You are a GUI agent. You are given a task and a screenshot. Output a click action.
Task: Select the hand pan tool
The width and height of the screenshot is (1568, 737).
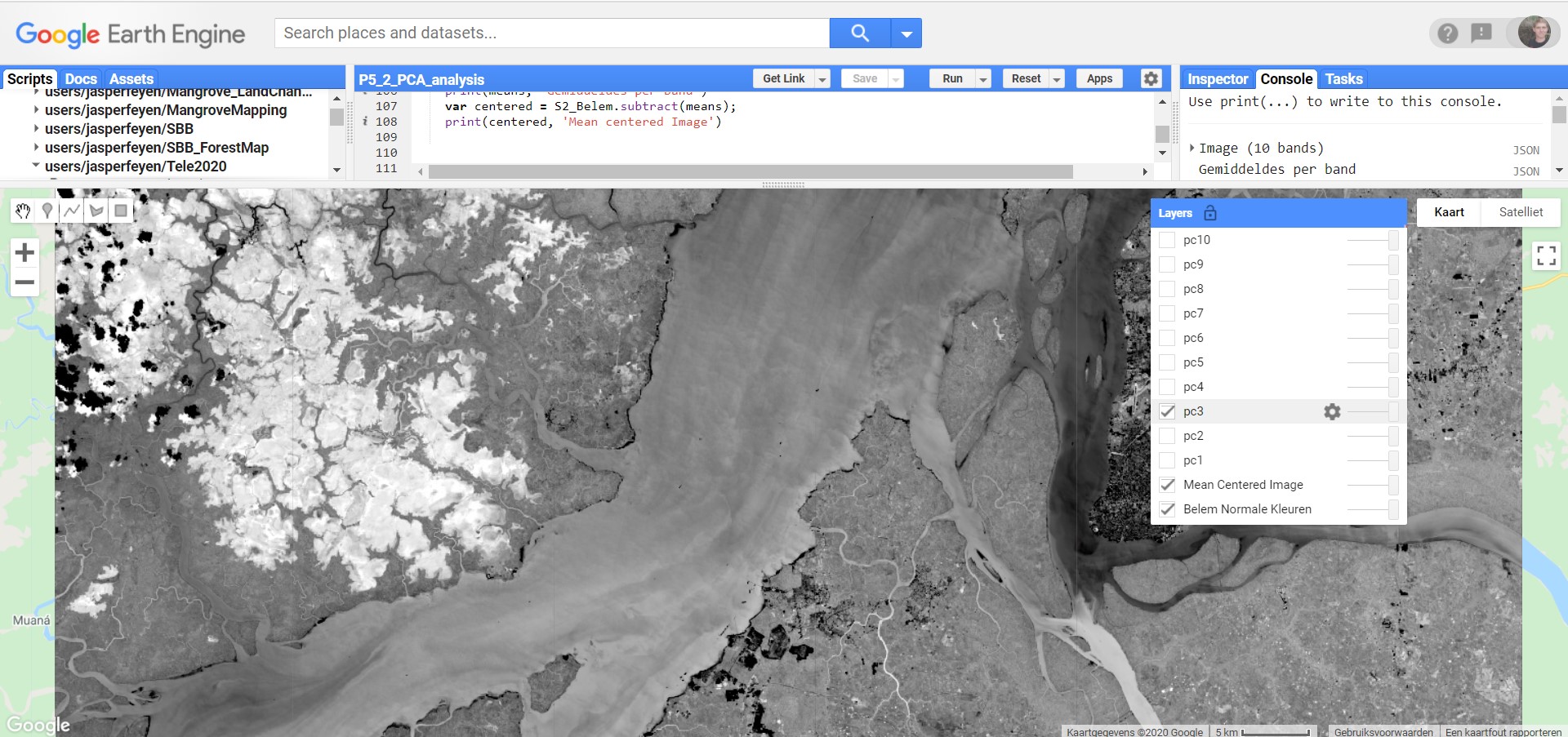coord(23,211)
